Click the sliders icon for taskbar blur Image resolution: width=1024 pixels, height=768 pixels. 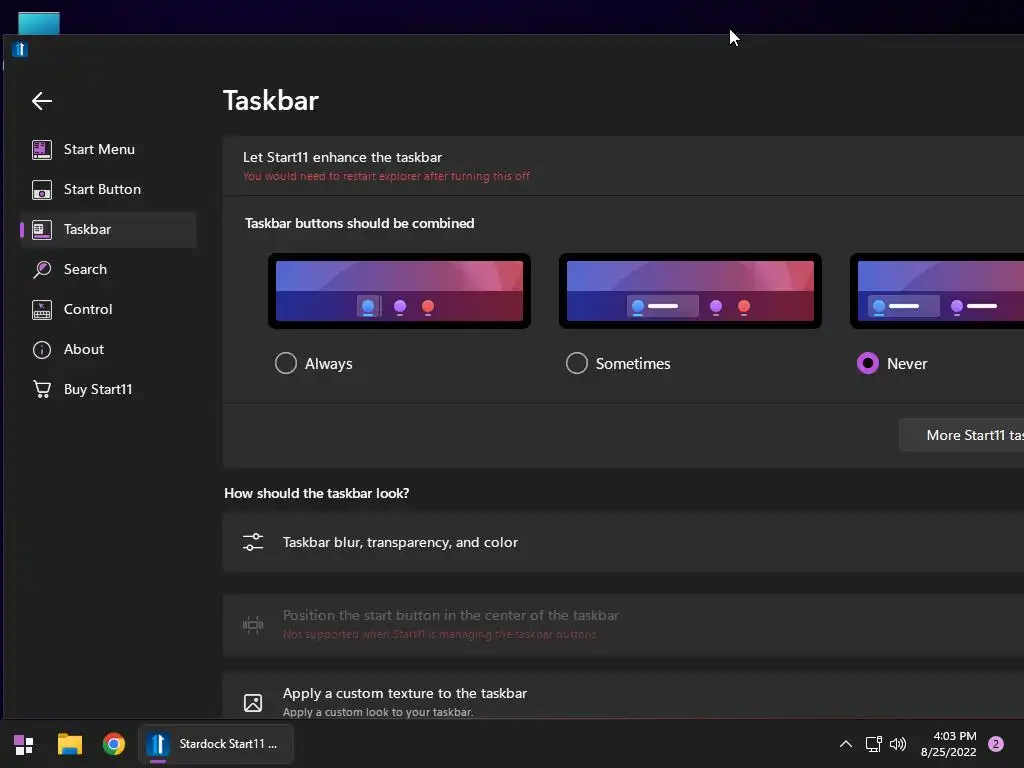(253, 542)
